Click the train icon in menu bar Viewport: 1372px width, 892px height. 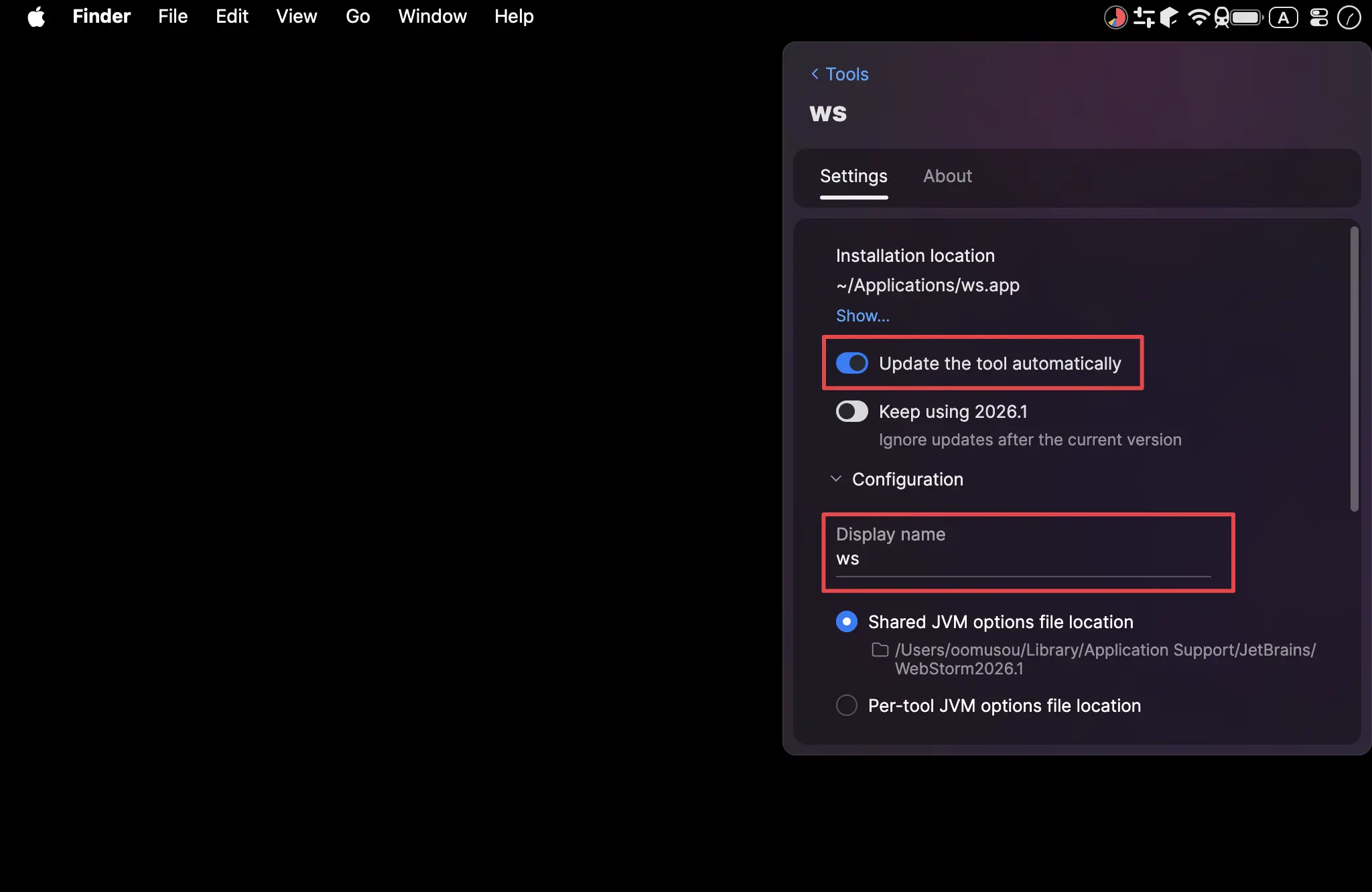coord(1222,17)
